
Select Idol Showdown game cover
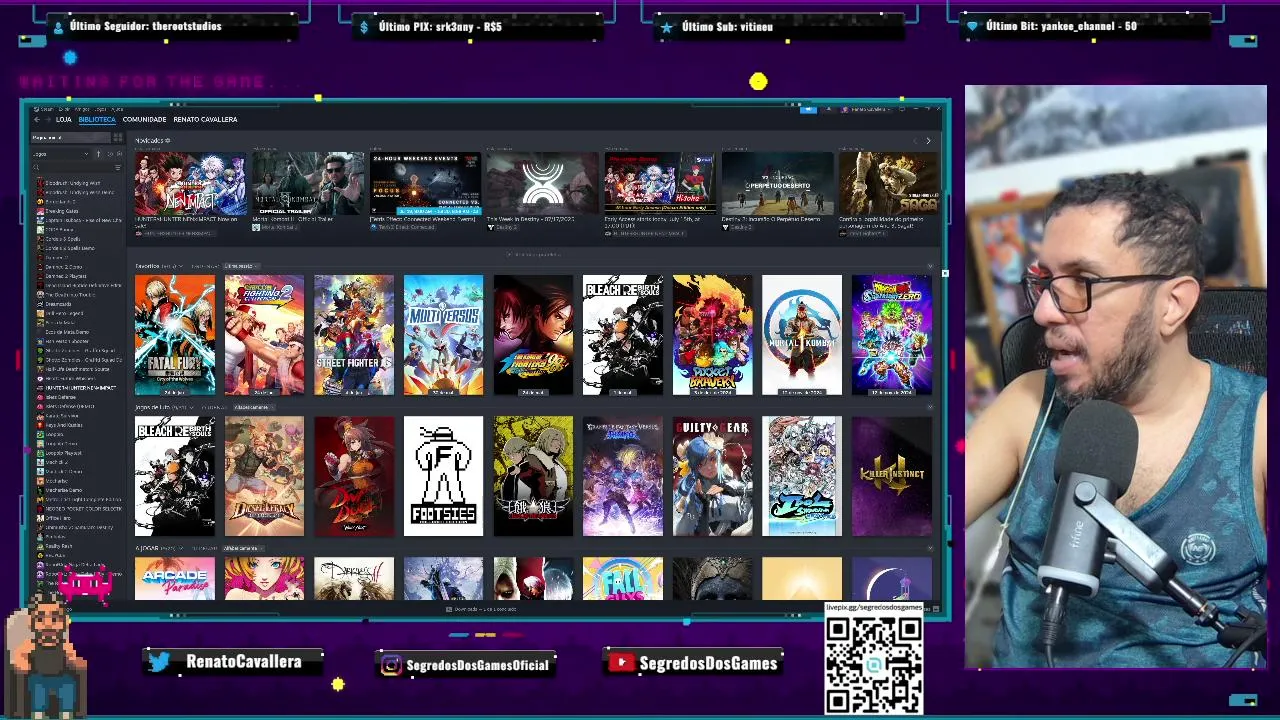point(802,476)
